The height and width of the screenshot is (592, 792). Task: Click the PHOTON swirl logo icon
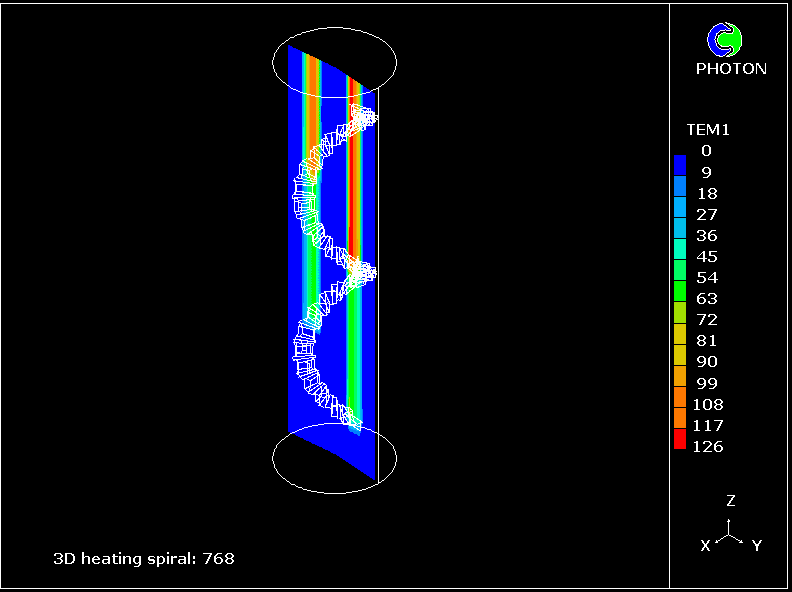[725, 39]
